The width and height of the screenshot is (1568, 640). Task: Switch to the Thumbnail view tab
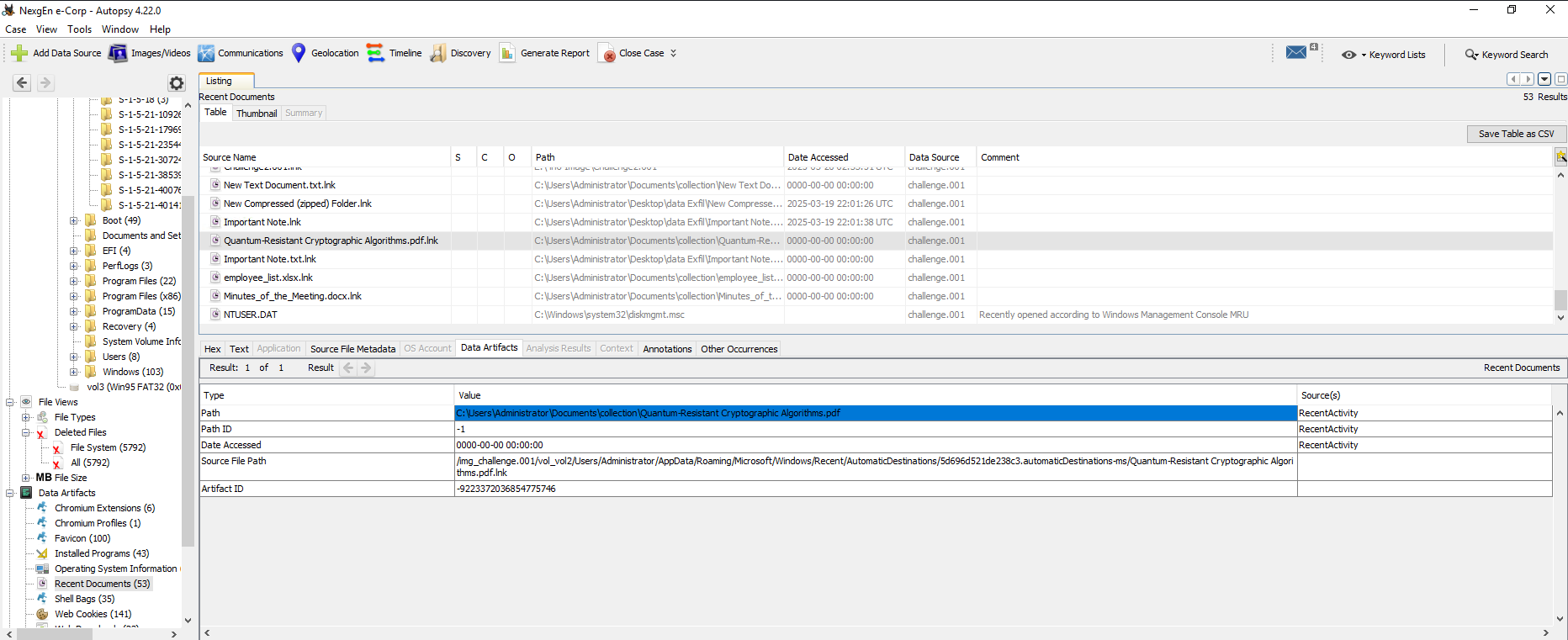click(x=257, y=114)
